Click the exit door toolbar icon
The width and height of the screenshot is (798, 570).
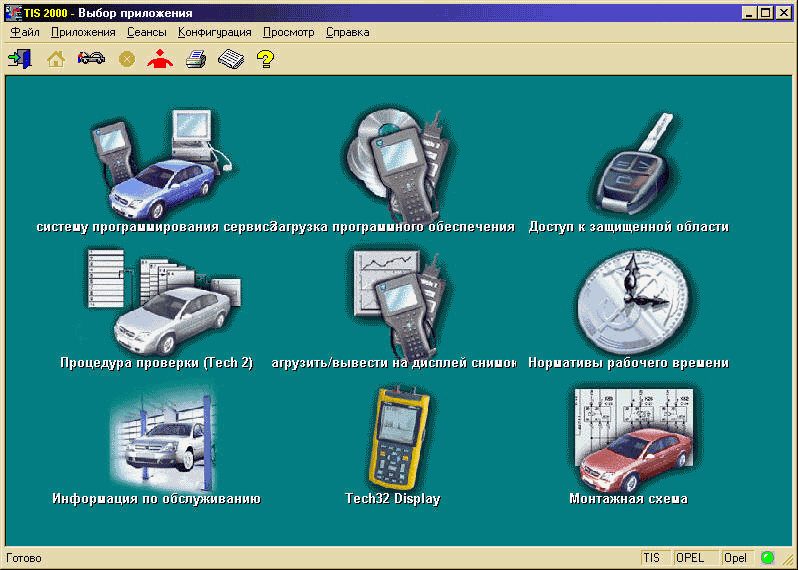pyautogui.click(x=20, y=59)
